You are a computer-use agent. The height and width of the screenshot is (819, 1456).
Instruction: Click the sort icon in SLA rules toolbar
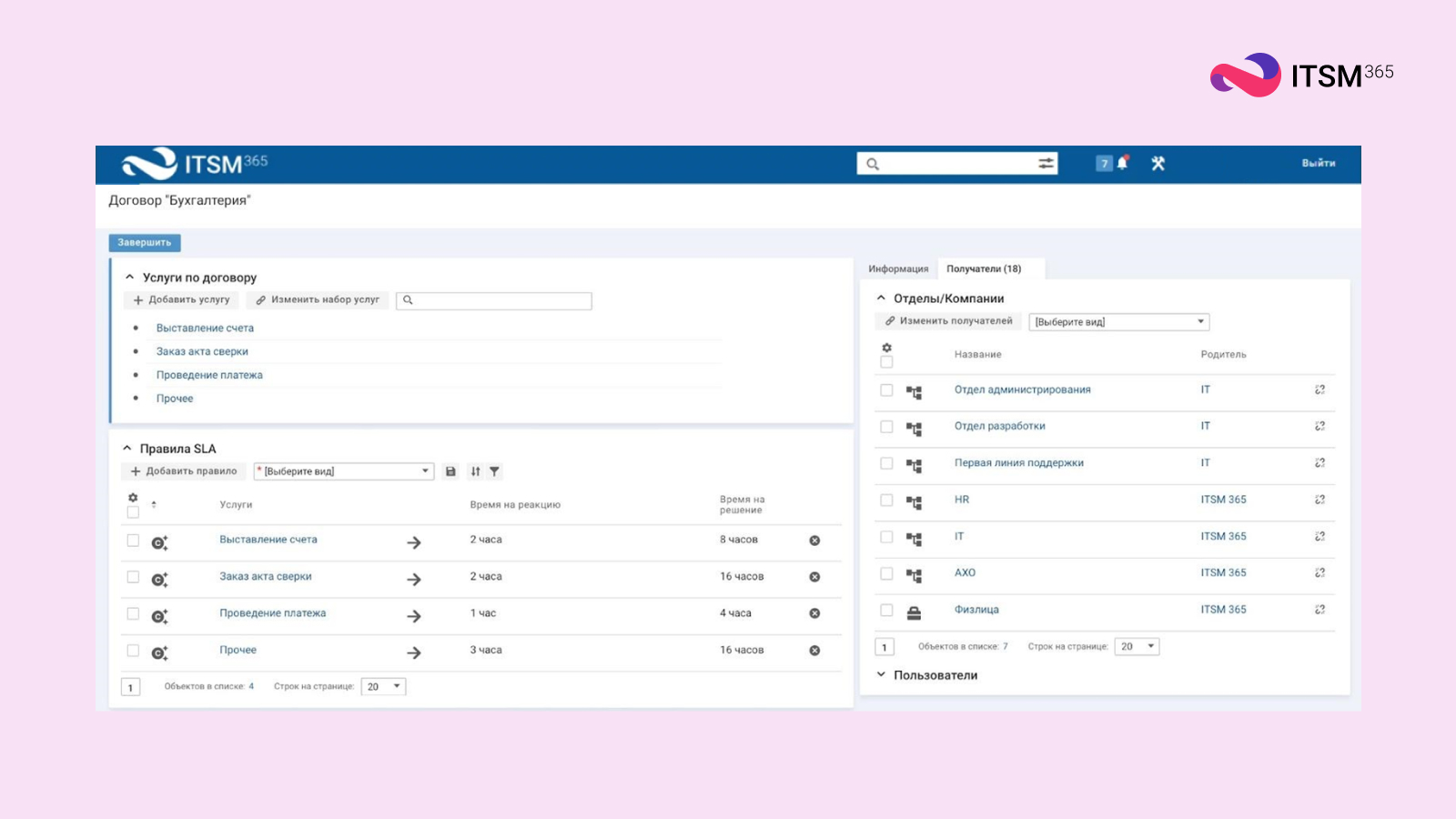coord(475,471)
